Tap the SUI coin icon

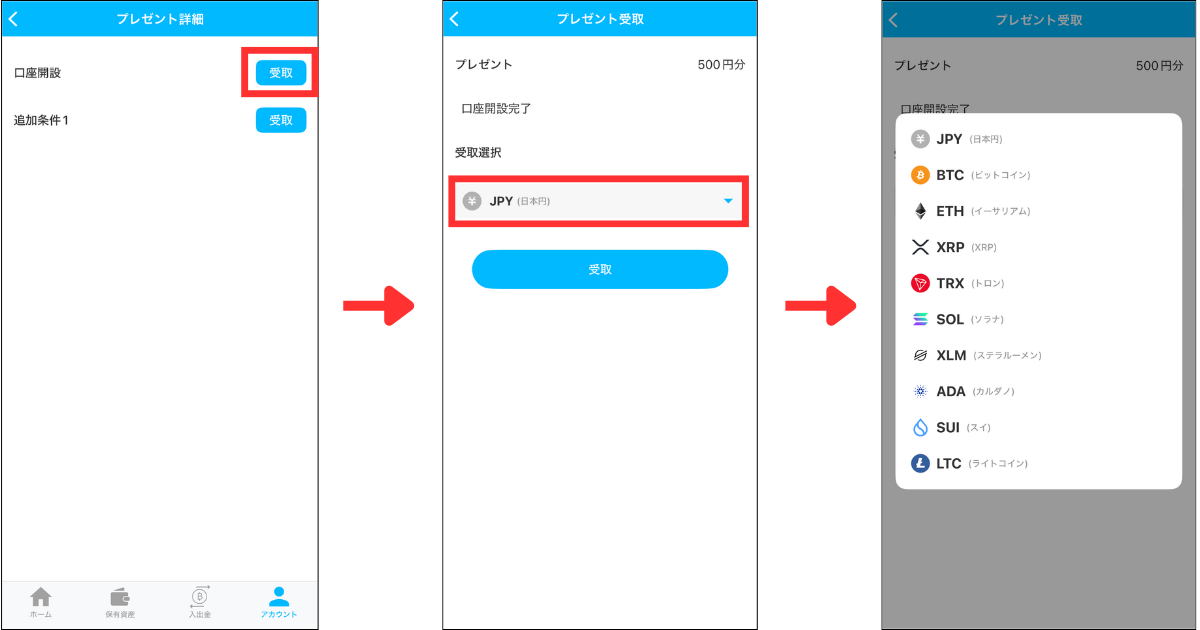click(x=918, y=427)
